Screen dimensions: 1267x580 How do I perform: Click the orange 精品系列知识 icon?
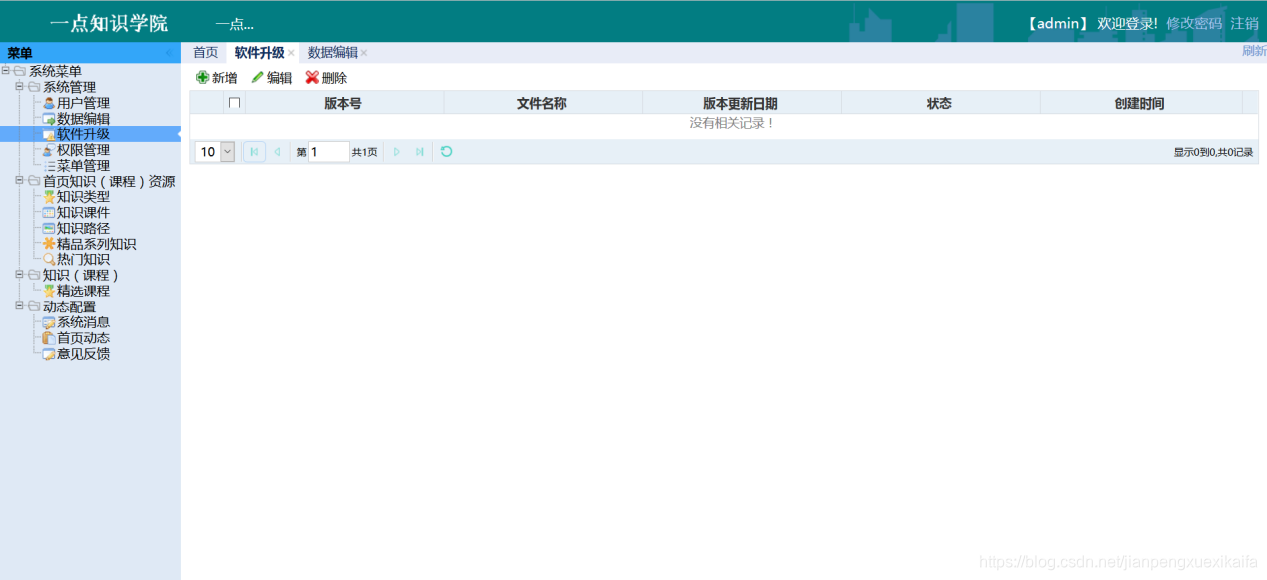click(49, 244)
